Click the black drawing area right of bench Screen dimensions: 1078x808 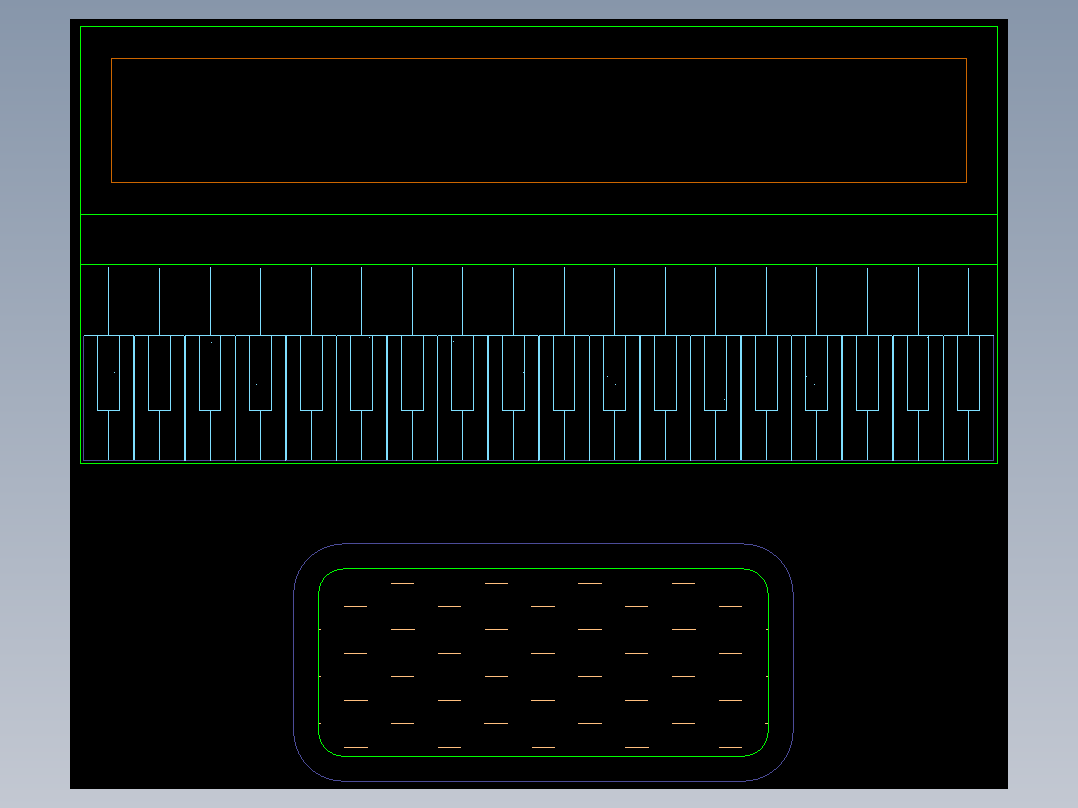pyautogui.click(x=901, y=627)
